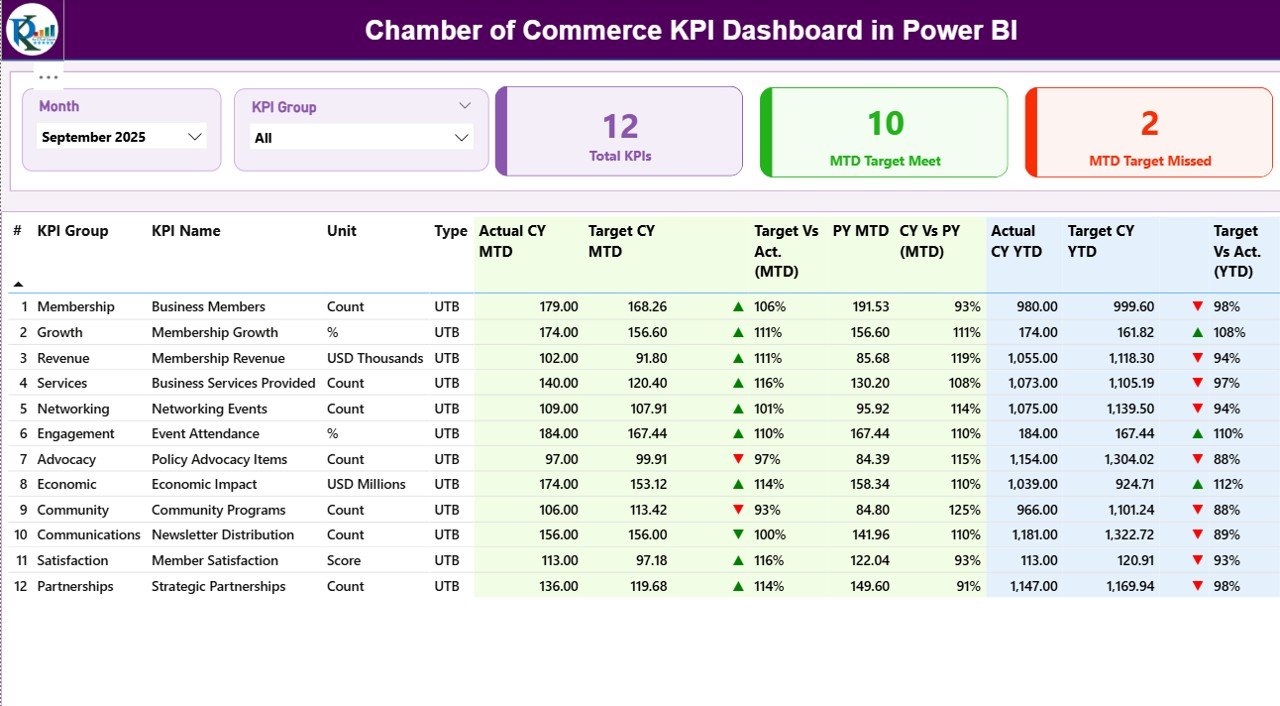Screen dimensions: 1280x706
Task: Open the September 2025 Month dropdown
Action: [x=194, y=137]
